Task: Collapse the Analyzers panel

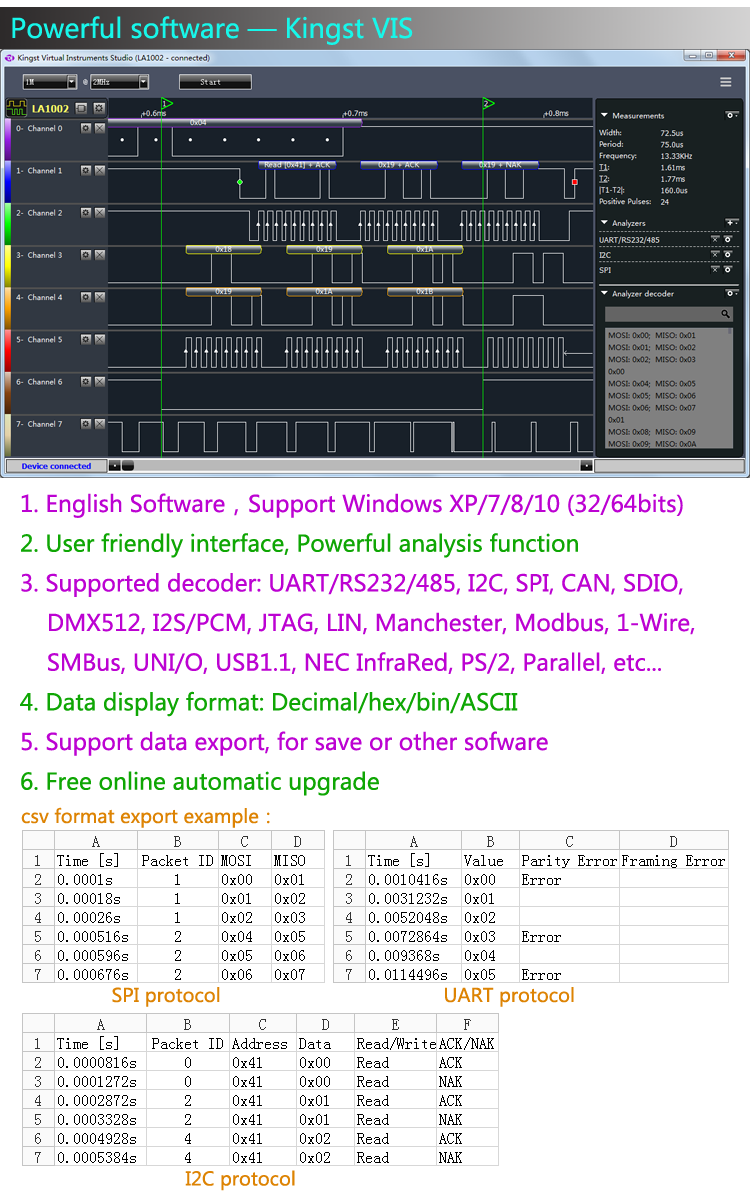Action: click(x=604, y=223)
